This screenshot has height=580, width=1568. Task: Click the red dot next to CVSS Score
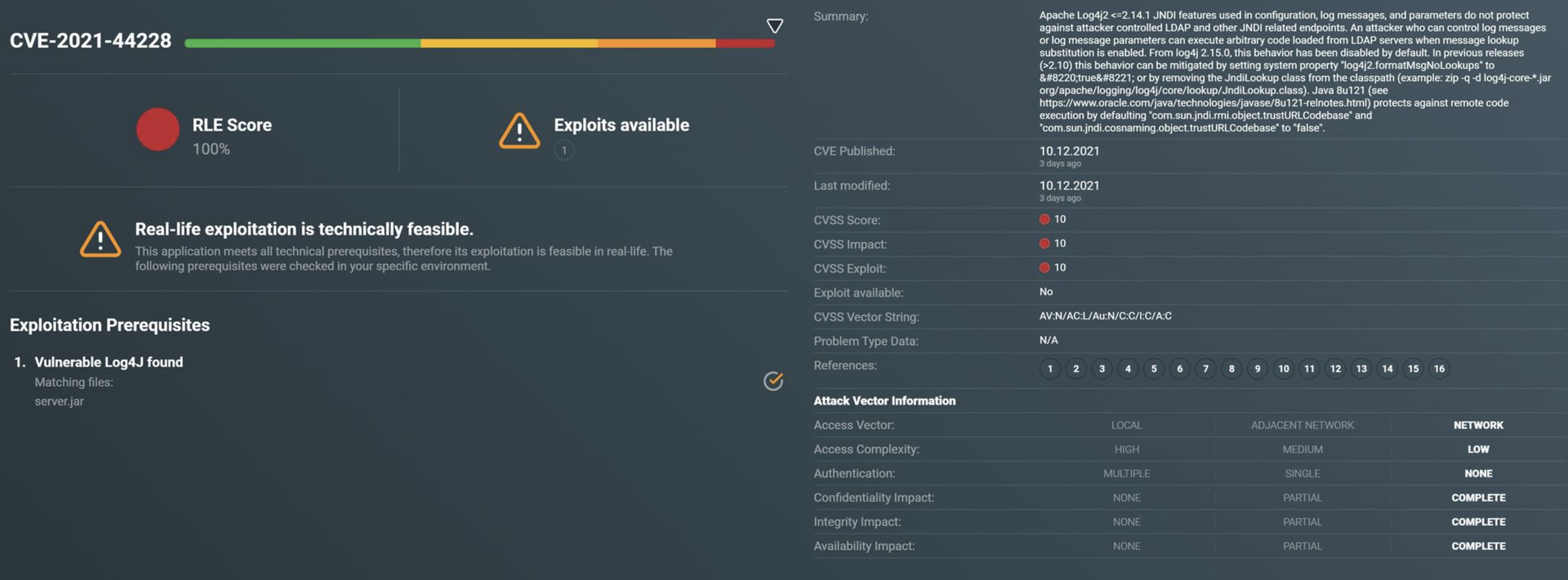(x=1045, y=219)
